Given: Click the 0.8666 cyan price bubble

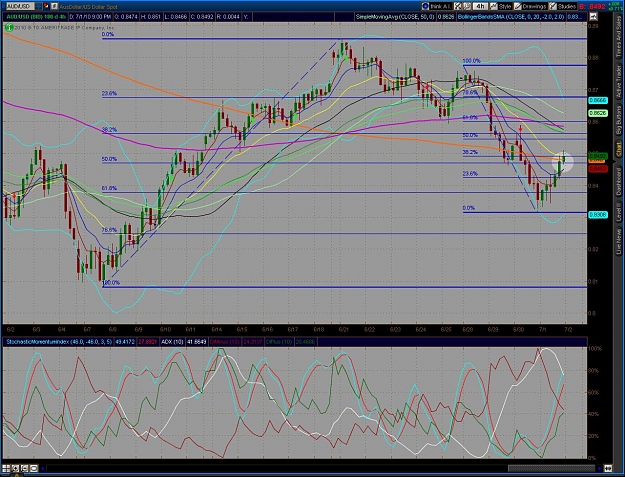Looking at the screenshot, I should (x=598, y=100).
